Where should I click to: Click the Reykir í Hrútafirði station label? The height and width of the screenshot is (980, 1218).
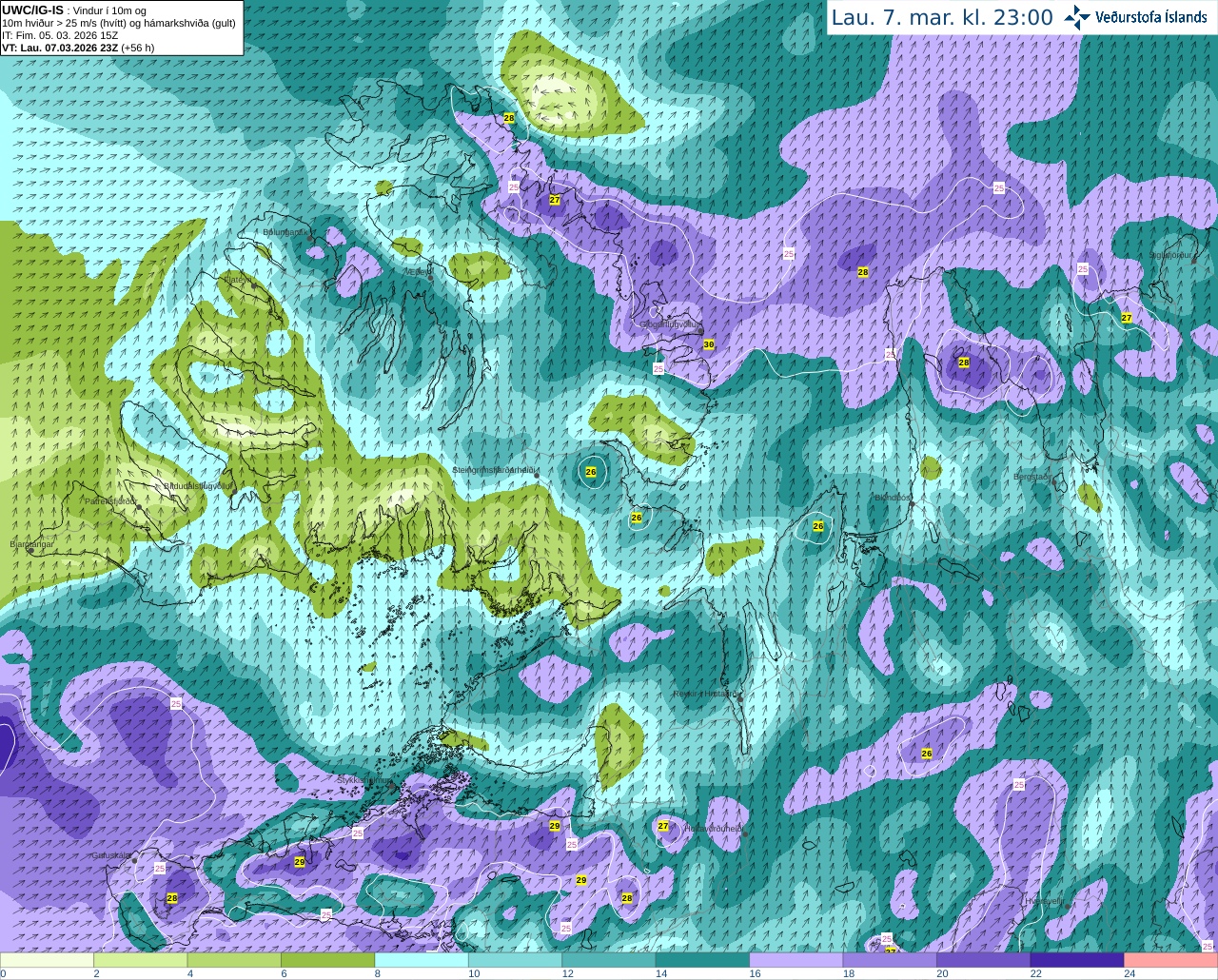click(x=705, y=694)
